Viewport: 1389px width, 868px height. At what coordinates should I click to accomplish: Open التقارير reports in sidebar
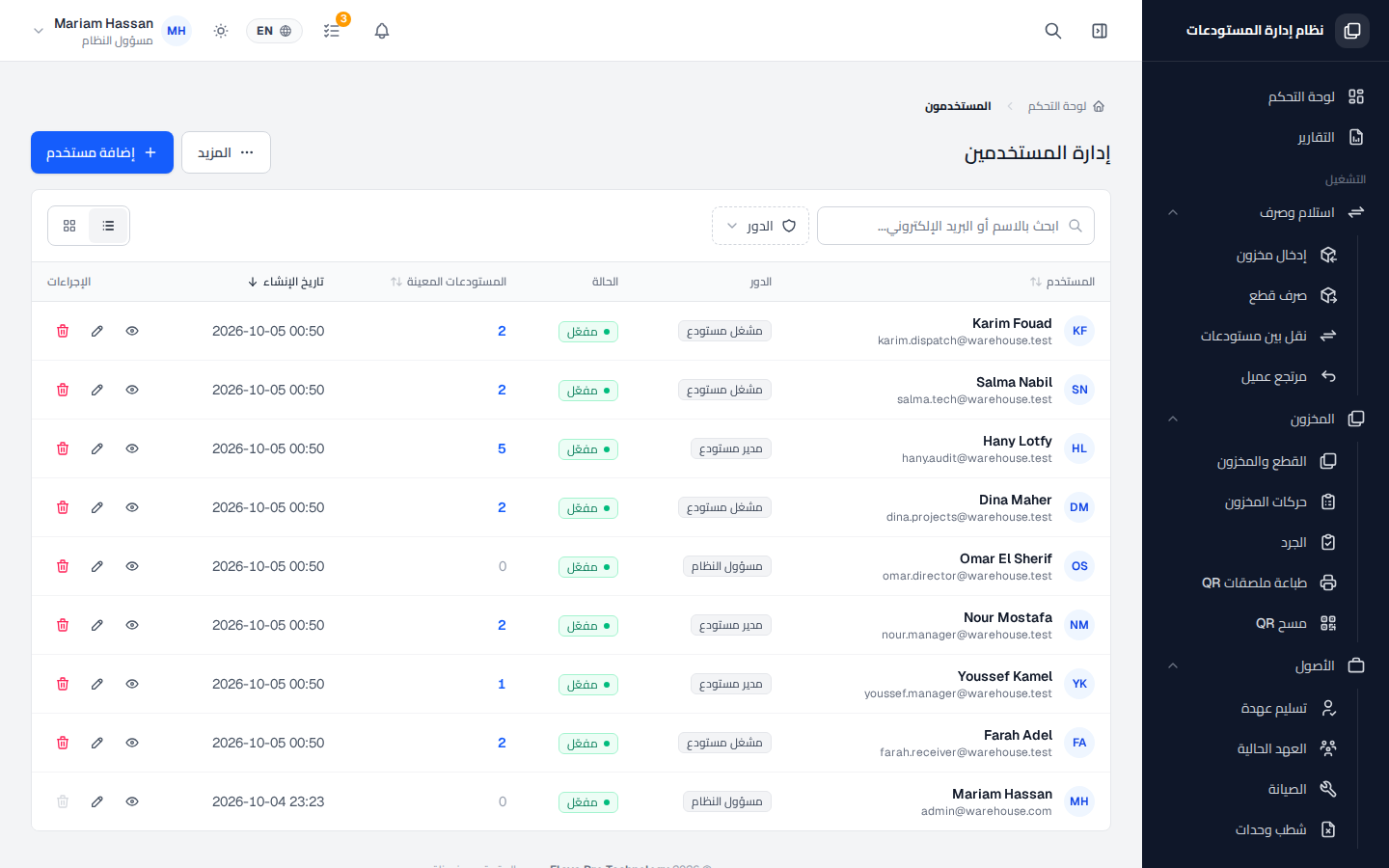tap(1266, 137)
